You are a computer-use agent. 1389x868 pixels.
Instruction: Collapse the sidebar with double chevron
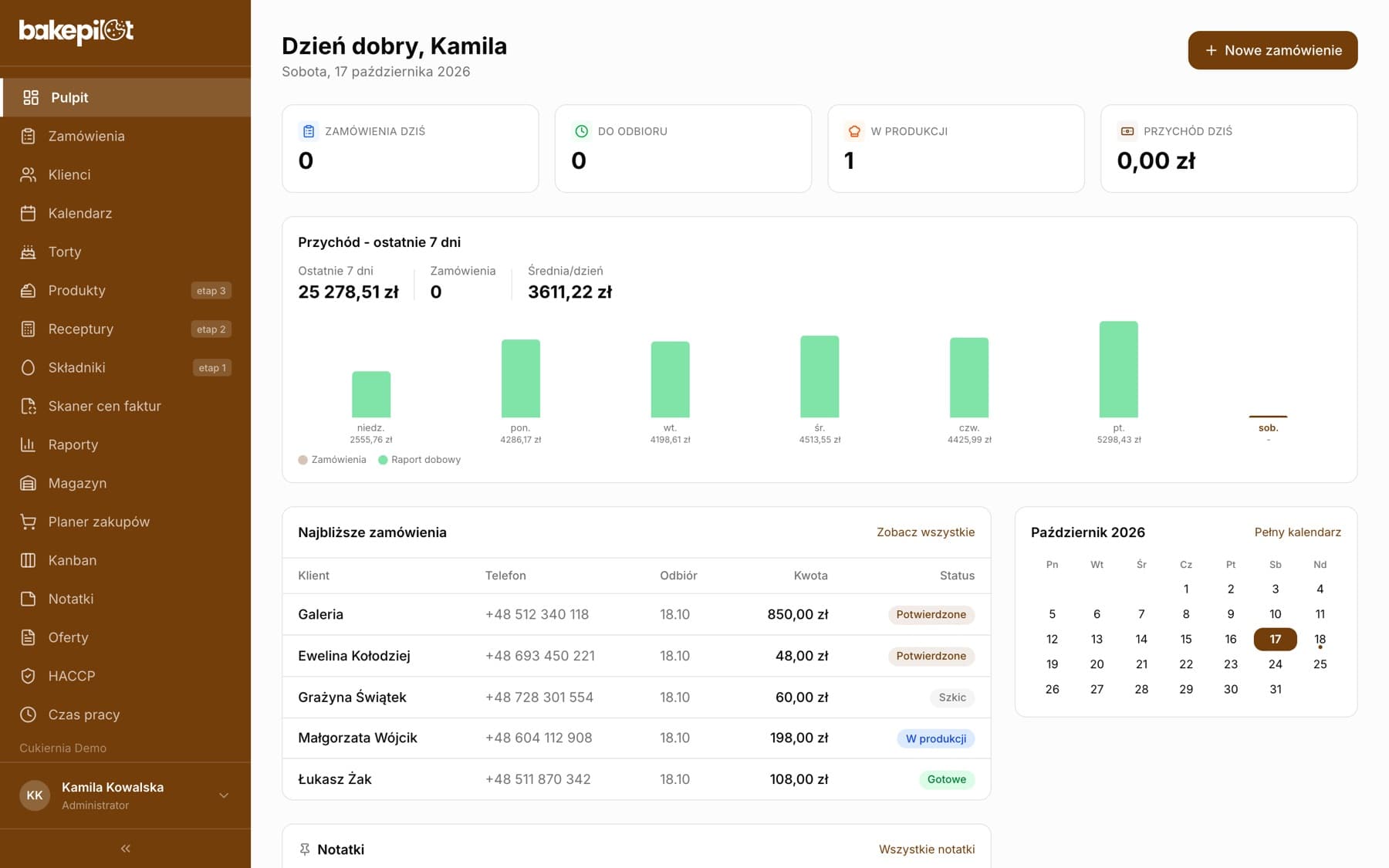point(125,849)
